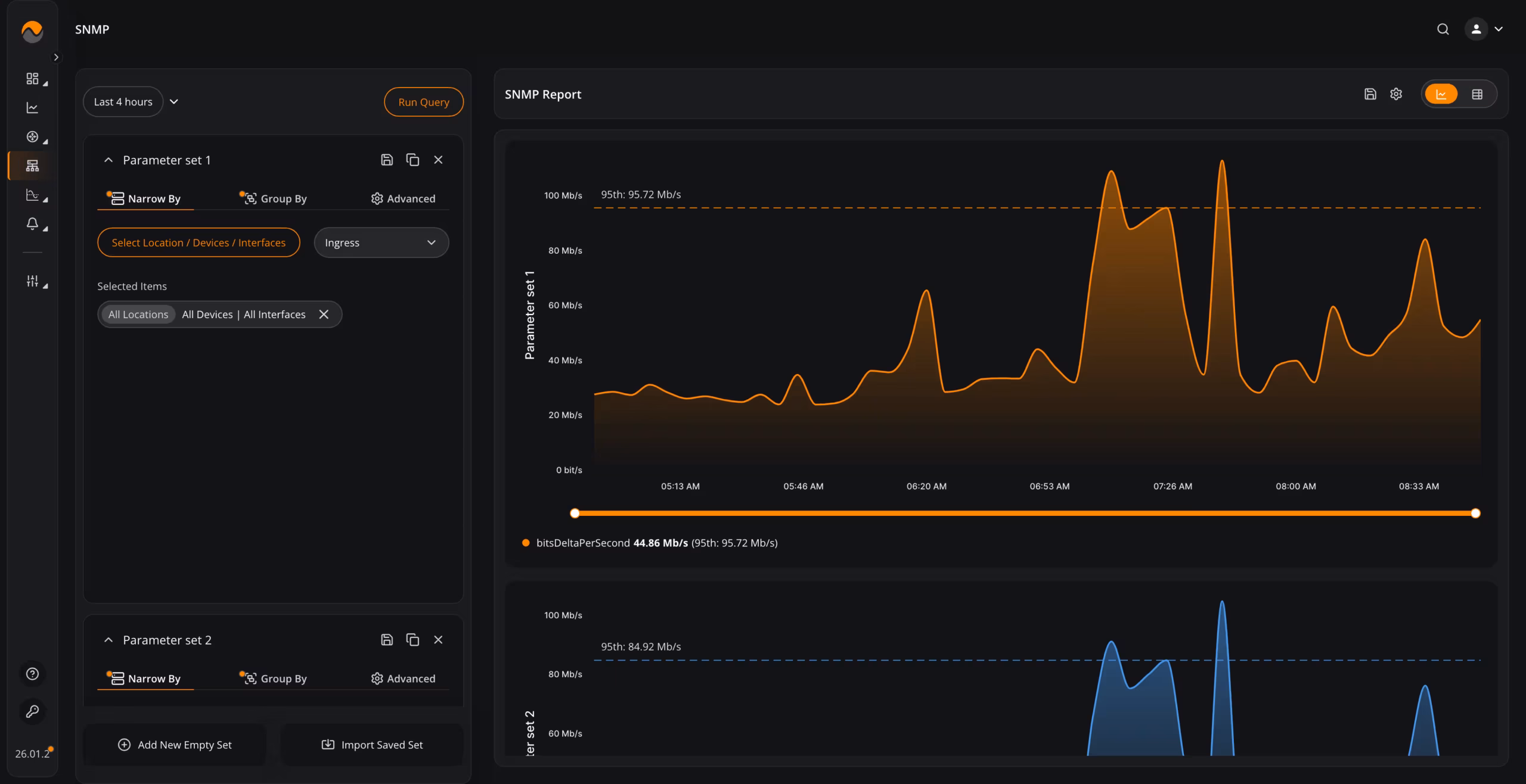This screenshot has height=784, width=1526.
Task: Open the line chart sidebar icon
Action: [x=32, y=108]
